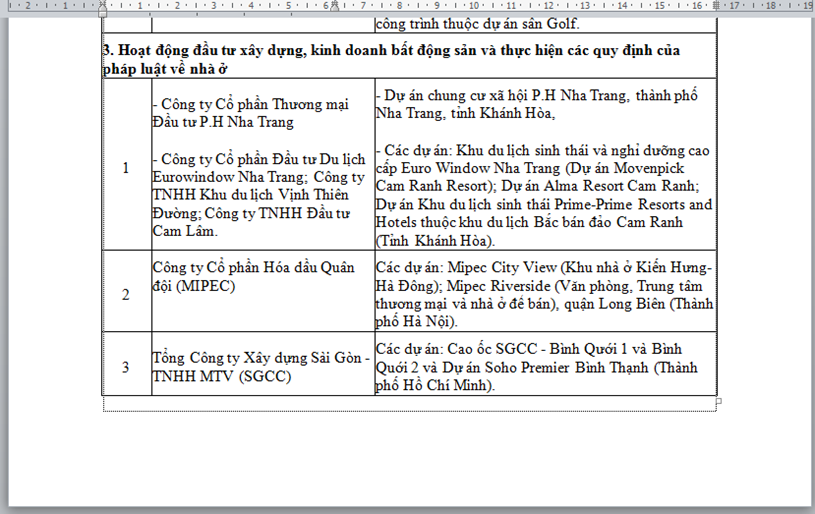Click the left indent marker on the ruler
This screenshot has width=815, height=514.
(x=102, y=10)
